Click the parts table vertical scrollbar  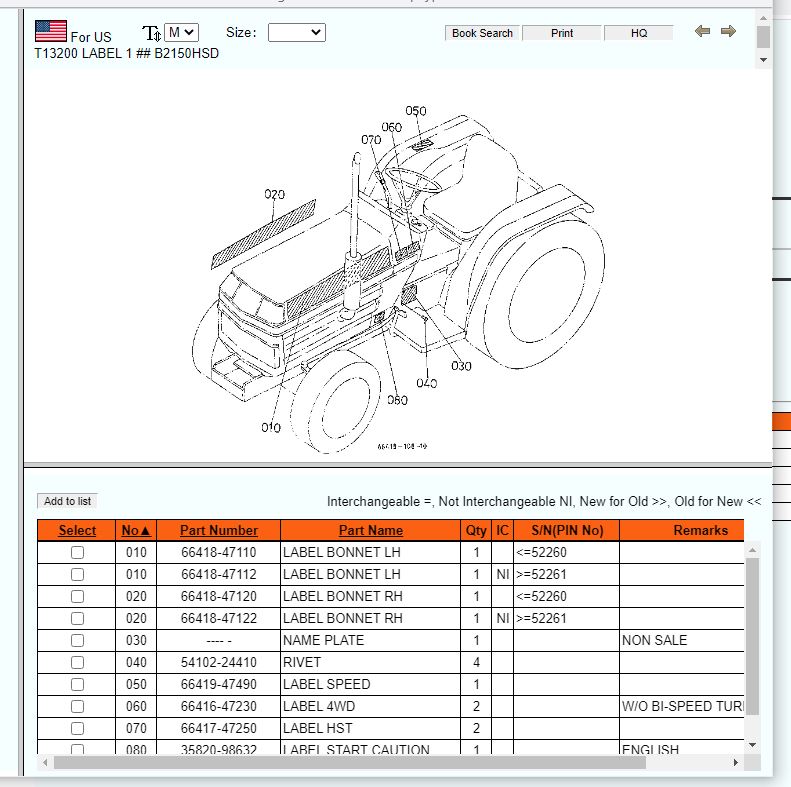tap(752, 637)
